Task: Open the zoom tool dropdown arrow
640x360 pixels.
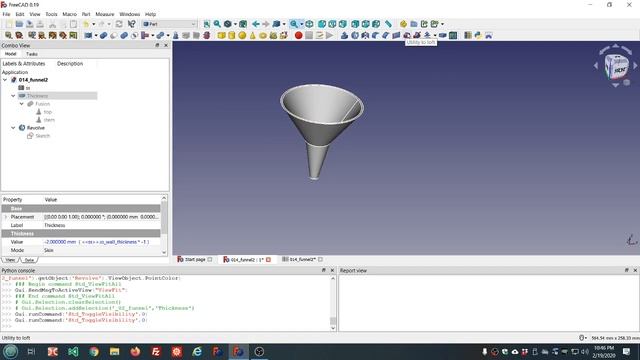Action: [x=302, y=24]
